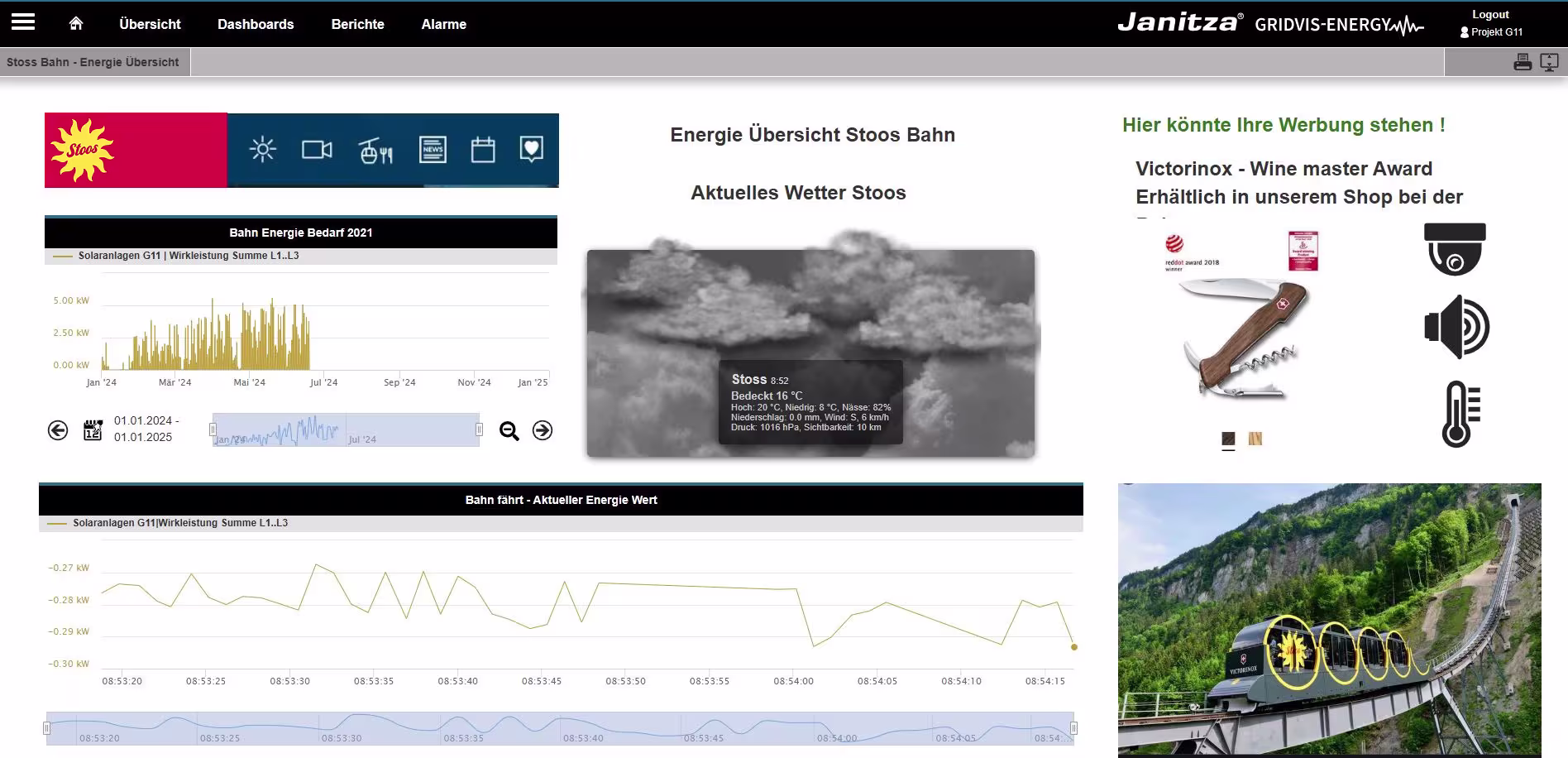Viewport: 1568px width, 758px height.
Task: Select the dark wood color swatch
Action: coord(1228,439)
